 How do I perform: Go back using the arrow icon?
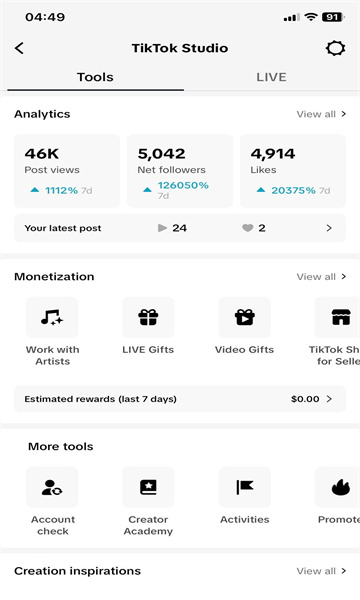click(x=19, y=48)
